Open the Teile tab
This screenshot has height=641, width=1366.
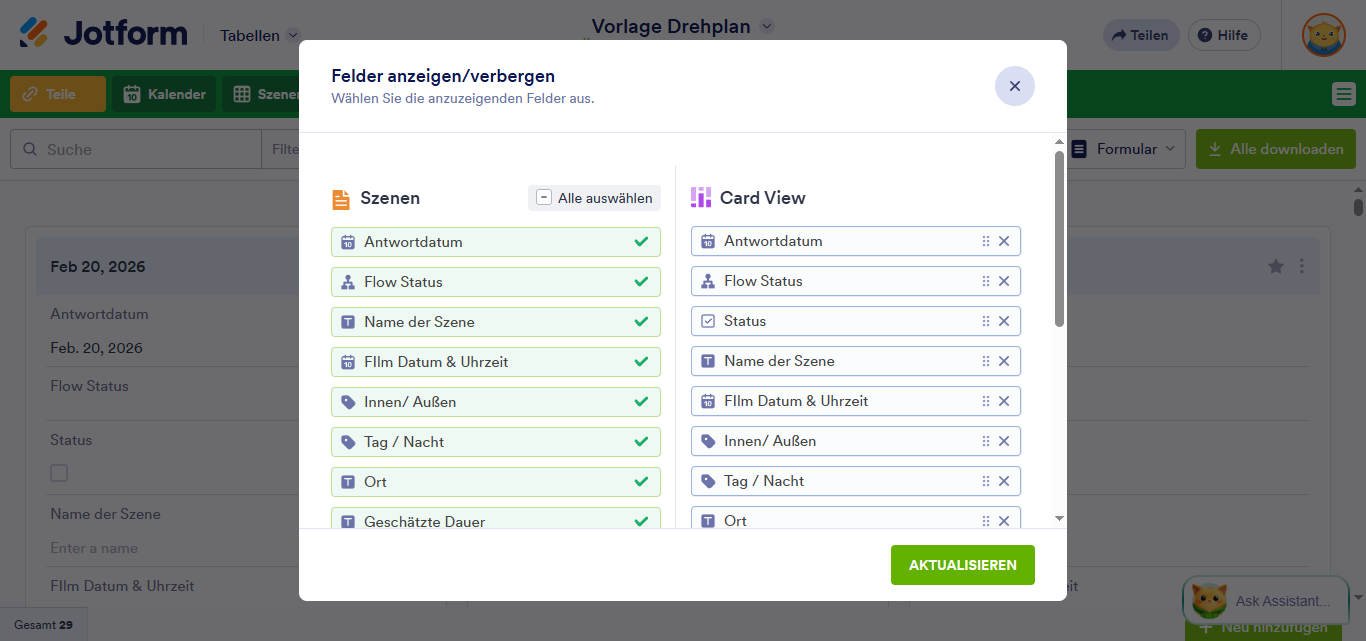(58, 94)
